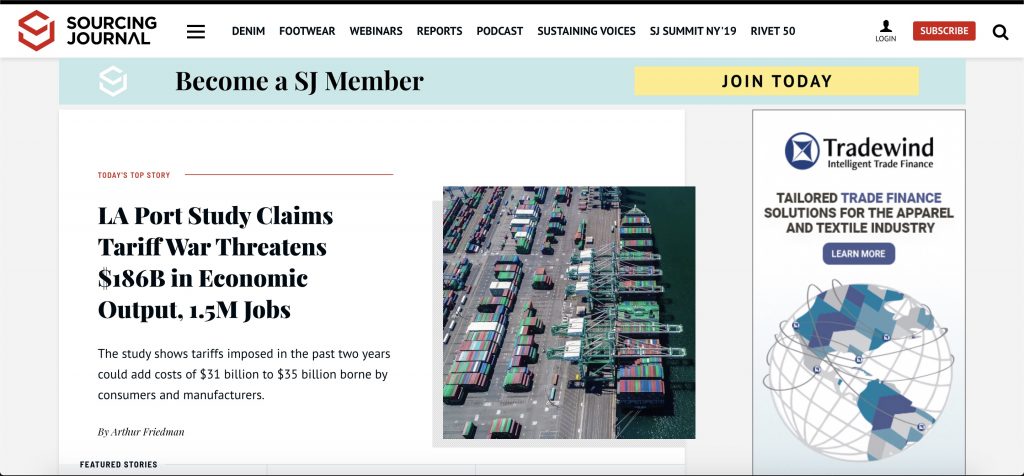The height and width of the screenshot is (476, 1024).
Task: Open the Denim section
Action: [x=248, y=31]
